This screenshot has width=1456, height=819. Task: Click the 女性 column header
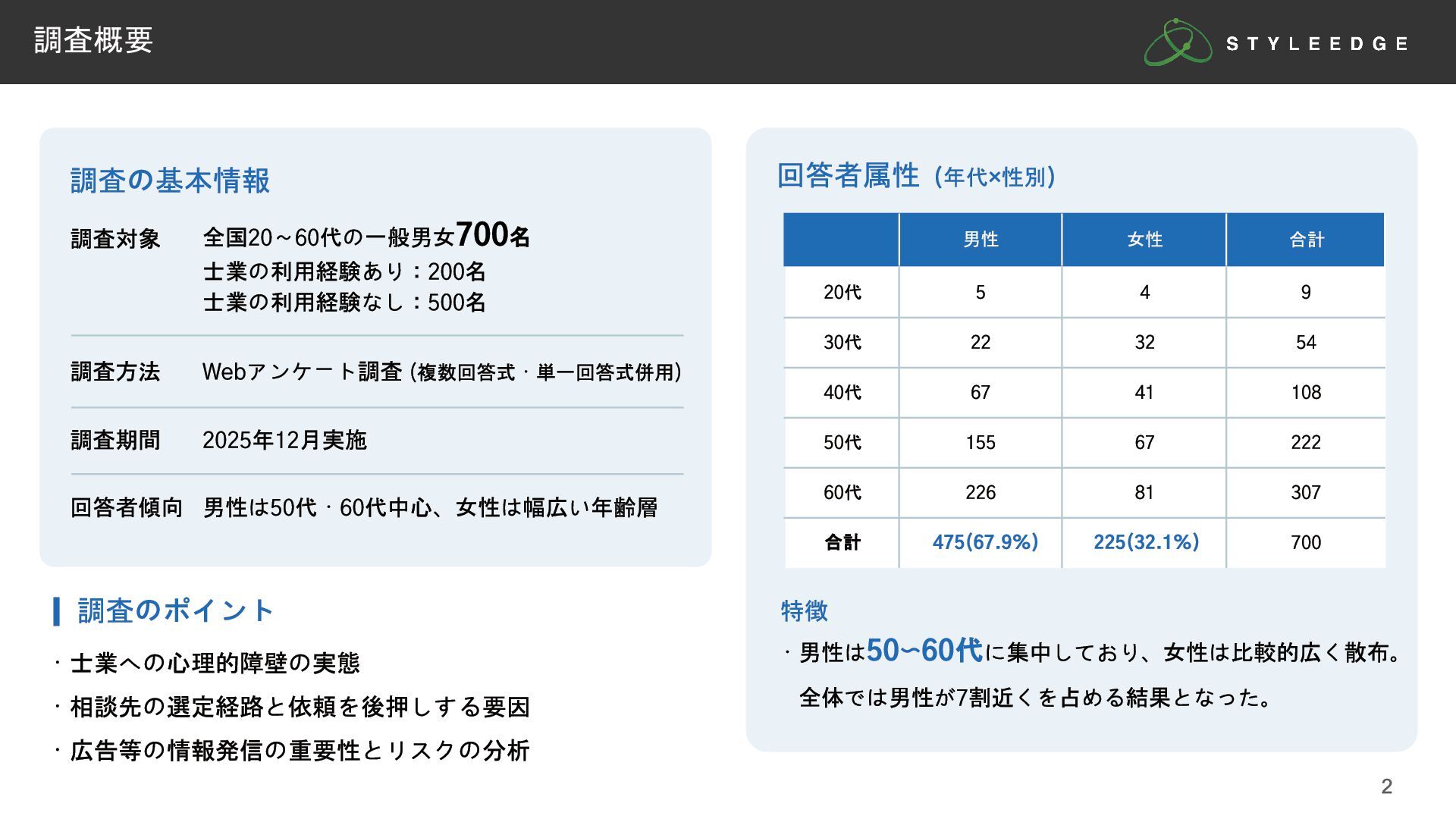(1144, 240)
